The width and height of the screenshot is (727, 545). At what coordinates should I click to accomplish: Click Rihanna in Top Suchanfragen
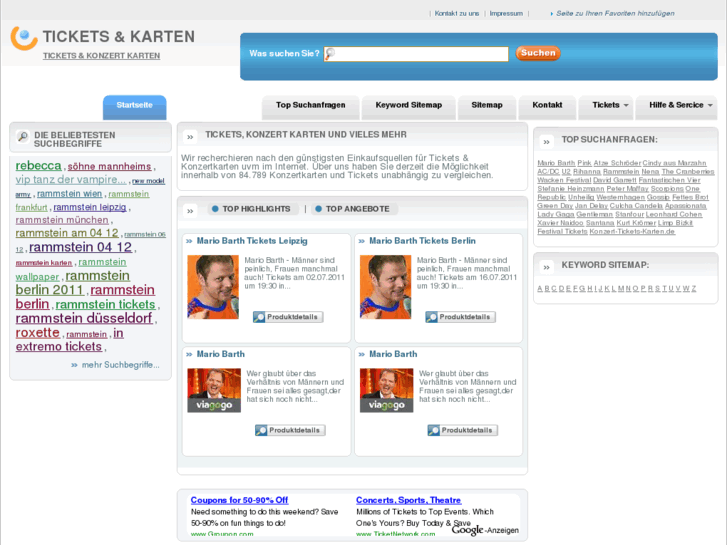click(x=587, y=172)
